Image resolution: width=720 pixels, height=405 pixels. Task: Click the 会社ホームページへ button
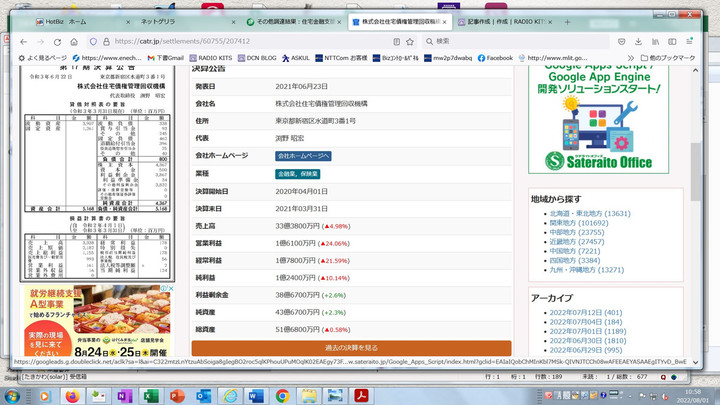tap(303, 156)
